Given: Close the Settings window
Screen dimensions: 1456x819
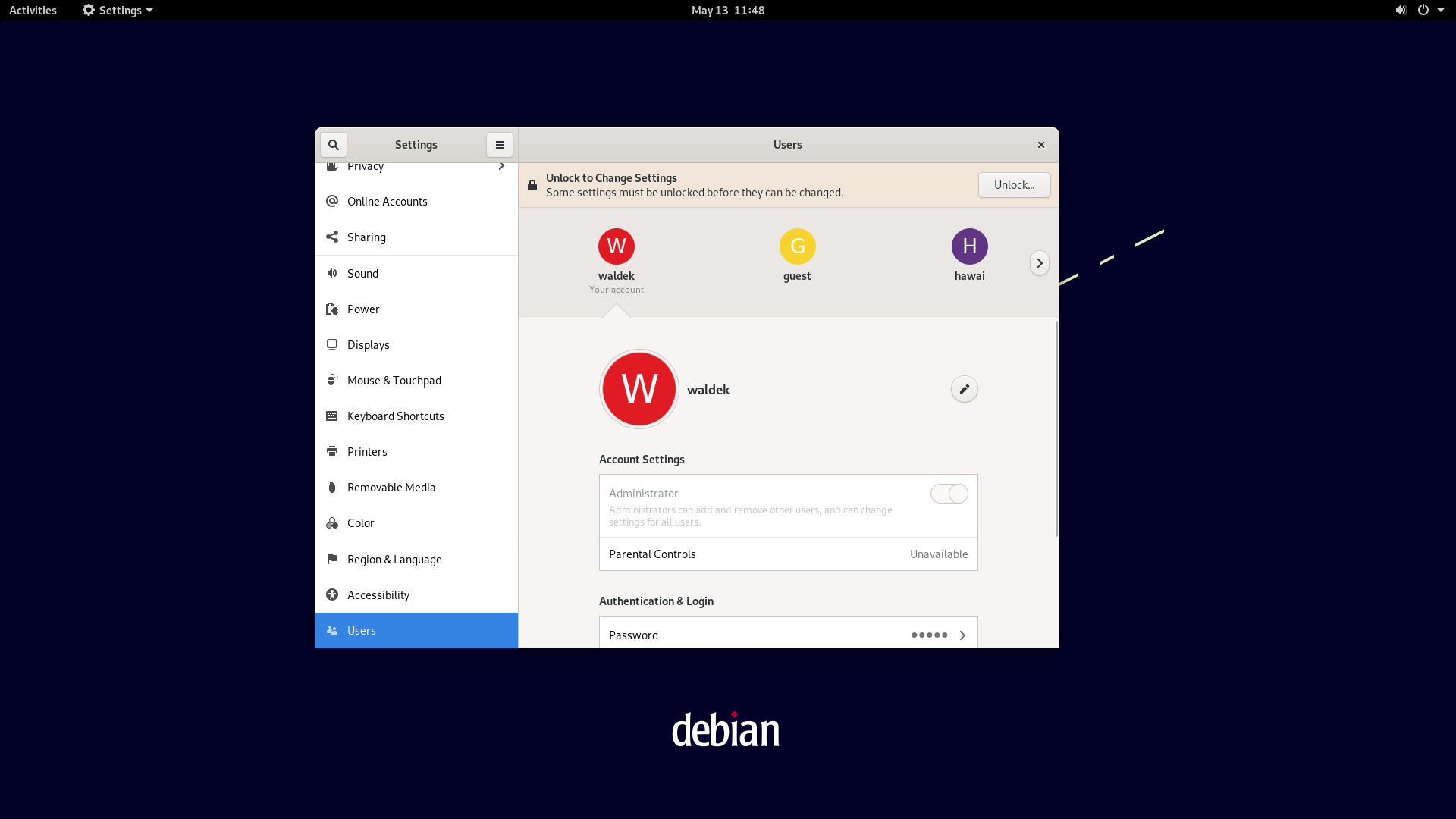Looking at the screenshot, I should tap(1041, 145).
